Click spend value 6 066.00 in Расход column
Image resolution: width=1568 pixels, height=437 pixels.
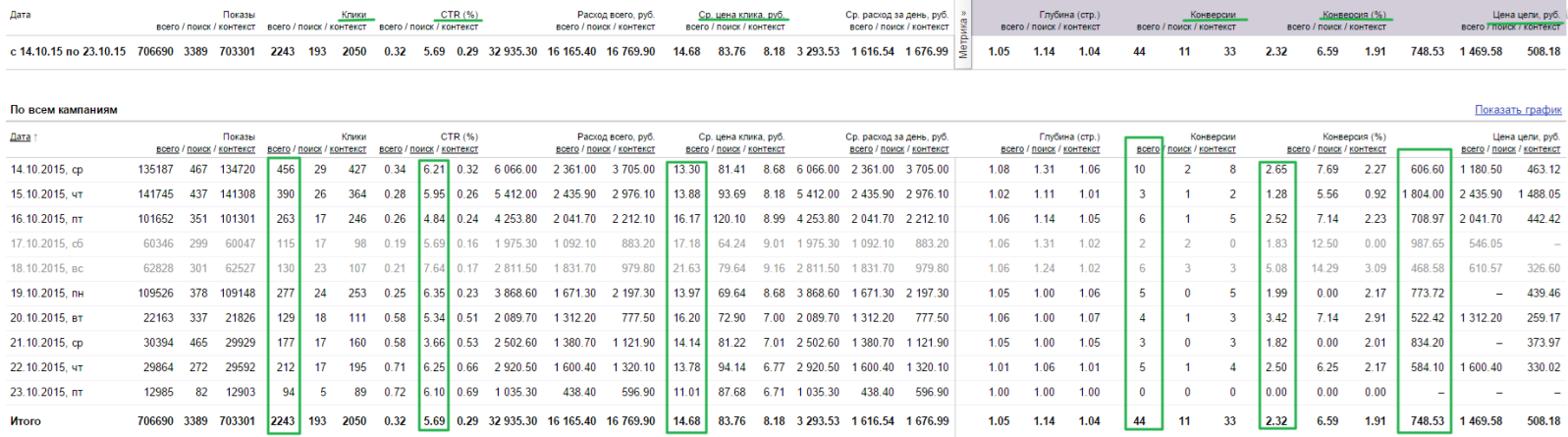pos(515,170)
